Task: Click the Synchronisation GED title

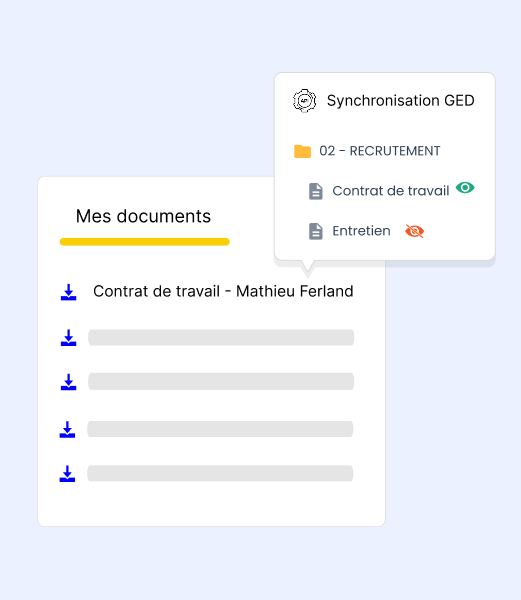Action: coord(401,101)
